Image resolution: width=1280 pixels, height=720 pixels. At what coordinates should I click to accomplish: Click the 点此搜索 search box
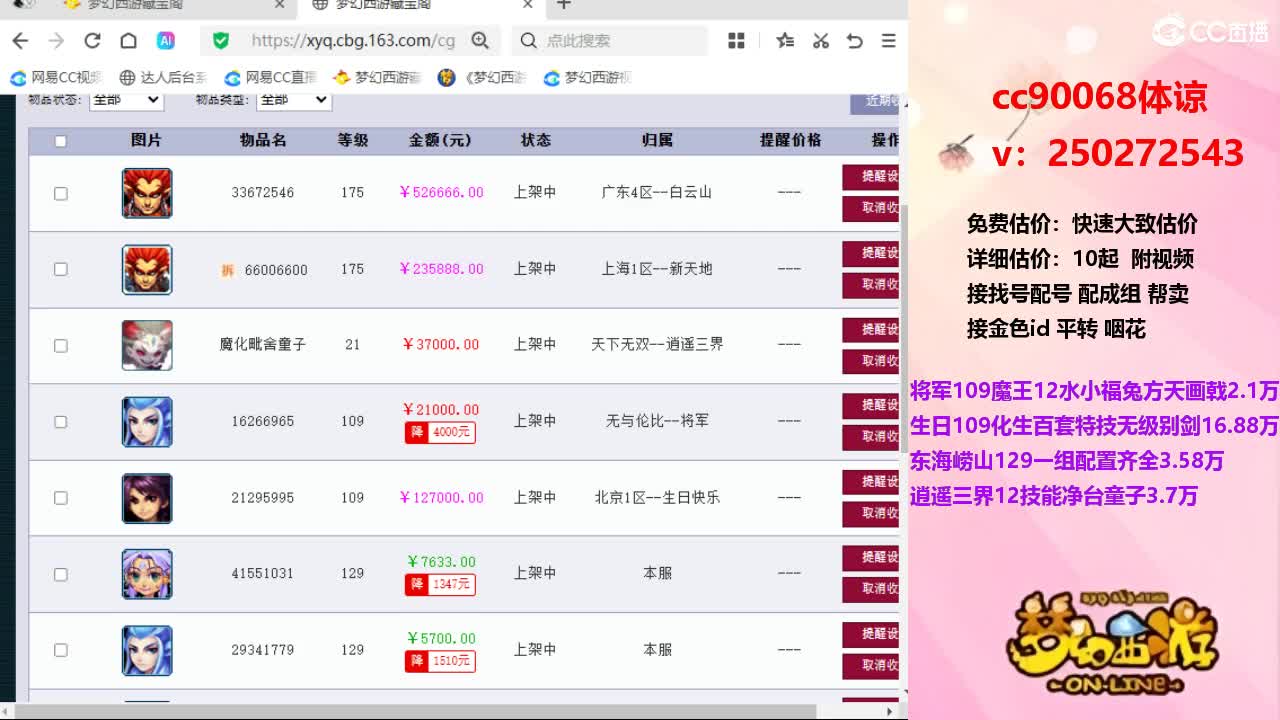tap(610, 41)
